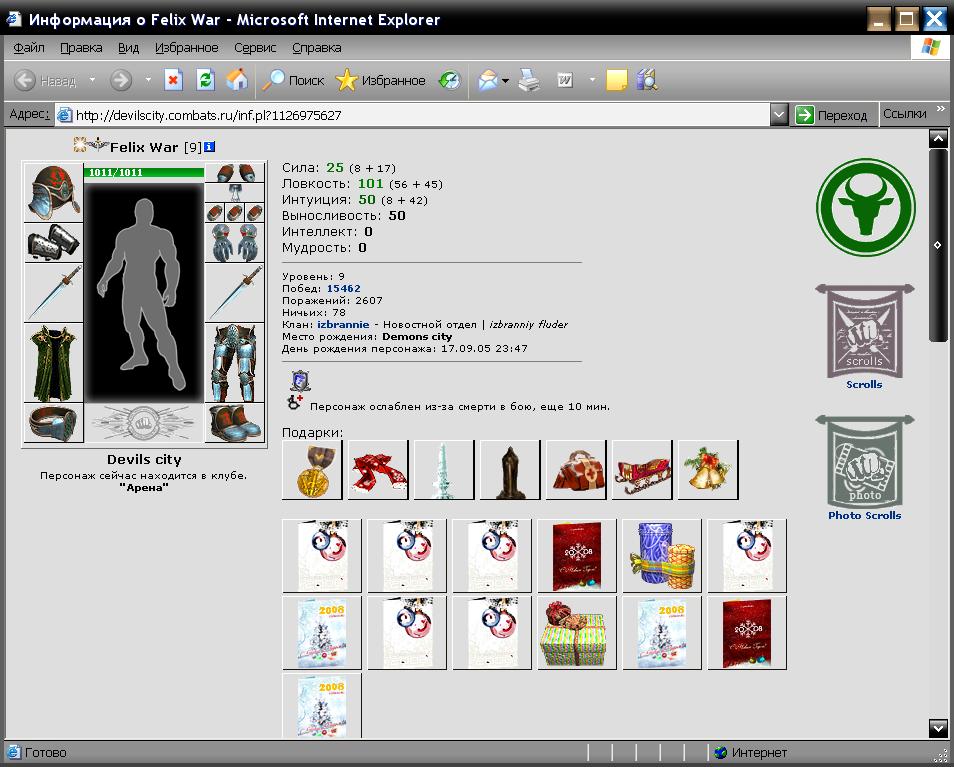Click the Forward arrow button
954x767 pixels.
click(121, 80)
